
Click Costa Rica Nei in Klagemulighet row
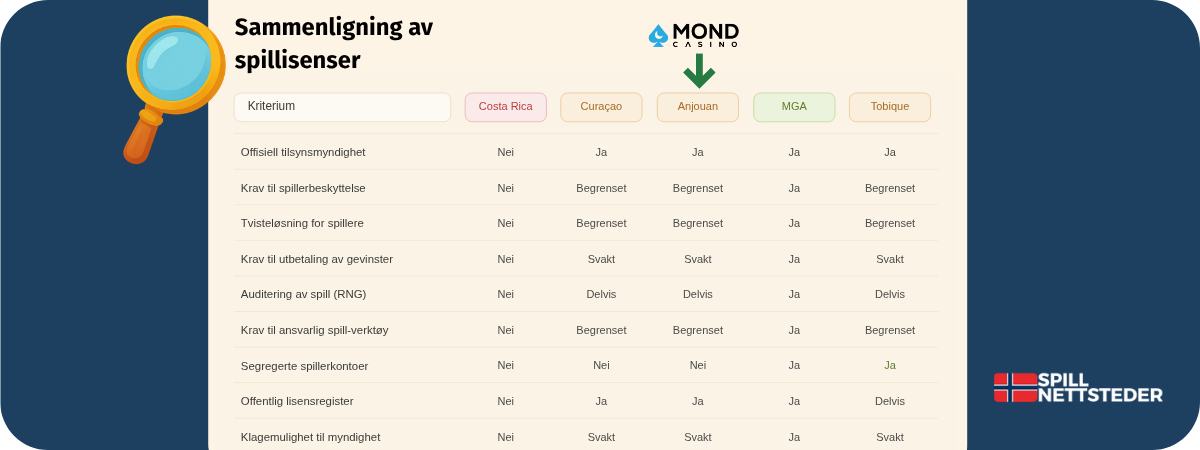(x=506, y=437)
